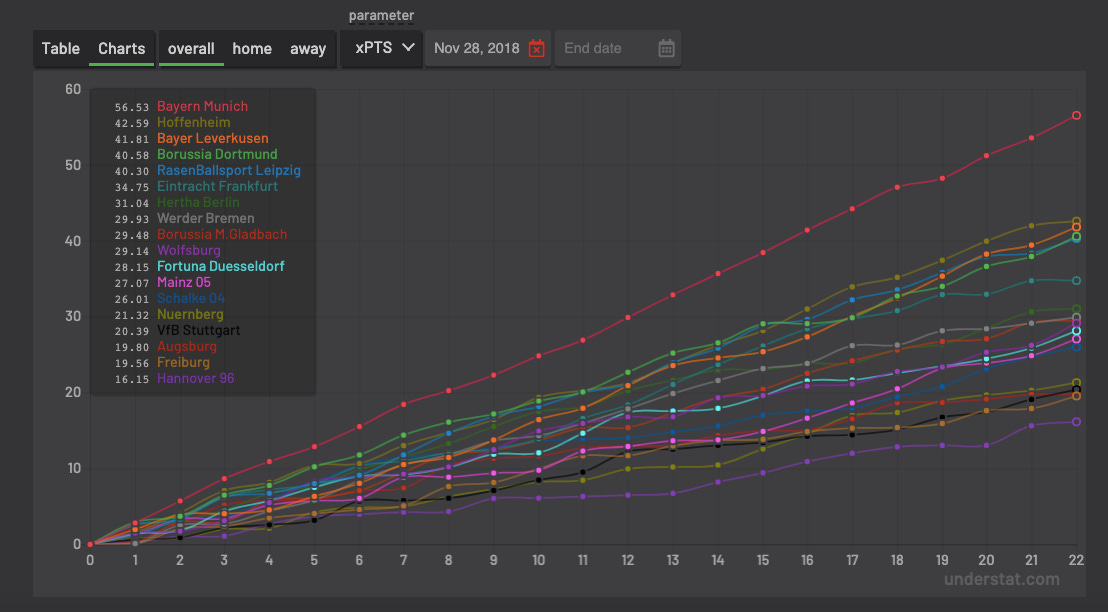Toggle Mainz 05 line in legend
The width and height of the screenshot is (1108, 612).
pyautogui.click(x=184, y=282)
